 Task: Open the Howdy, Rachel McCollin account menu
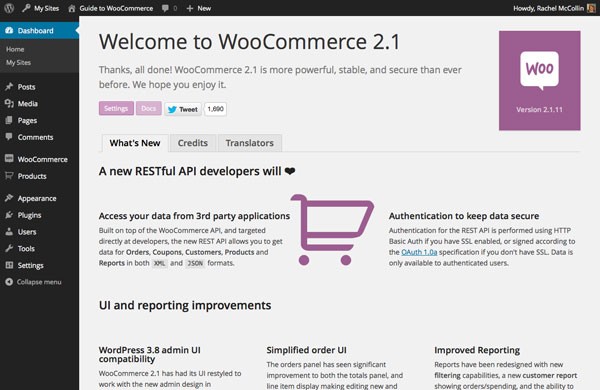click(x=554, y=8)
